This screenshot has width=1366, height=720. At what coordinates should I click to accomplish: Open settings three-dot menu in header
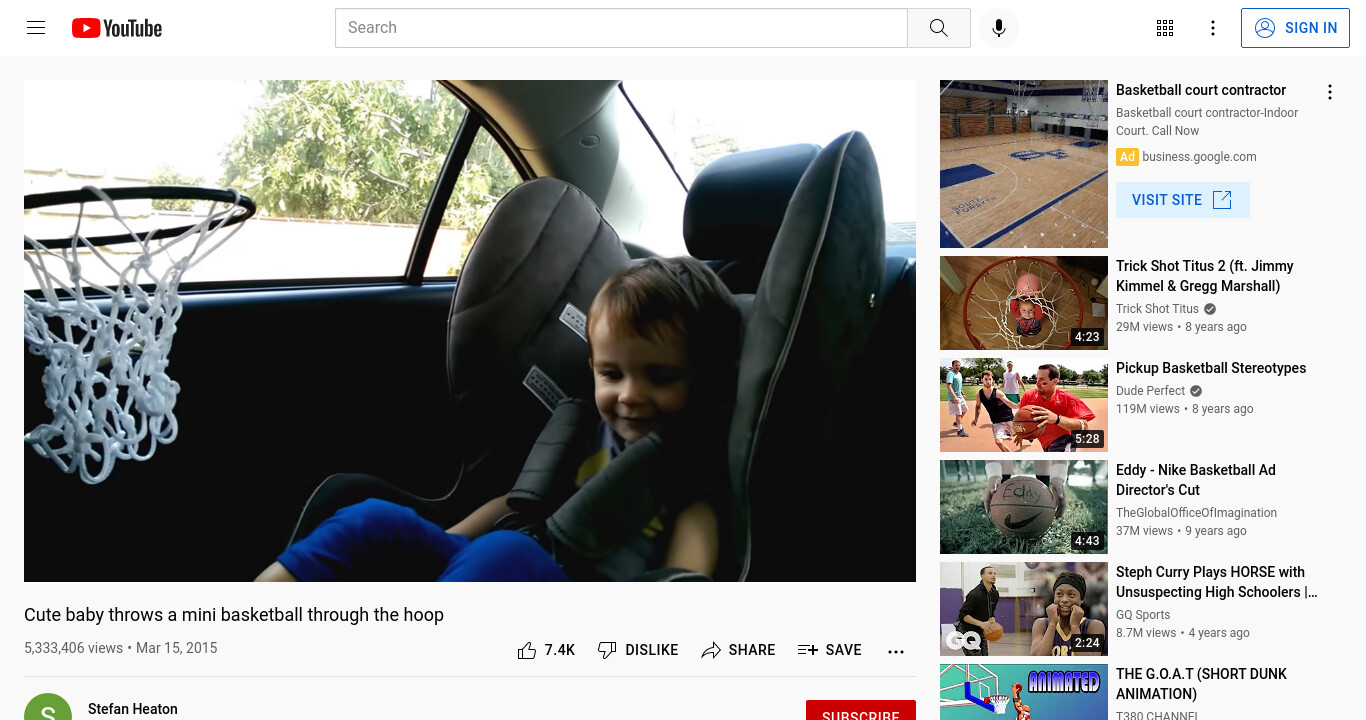(1212, 28)
